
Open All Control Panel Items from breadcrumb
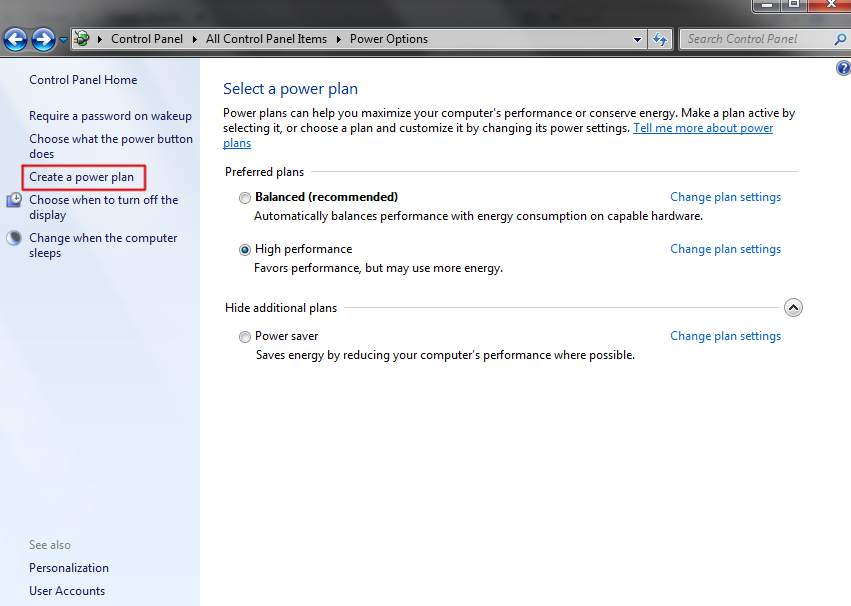tap(265, 39)
